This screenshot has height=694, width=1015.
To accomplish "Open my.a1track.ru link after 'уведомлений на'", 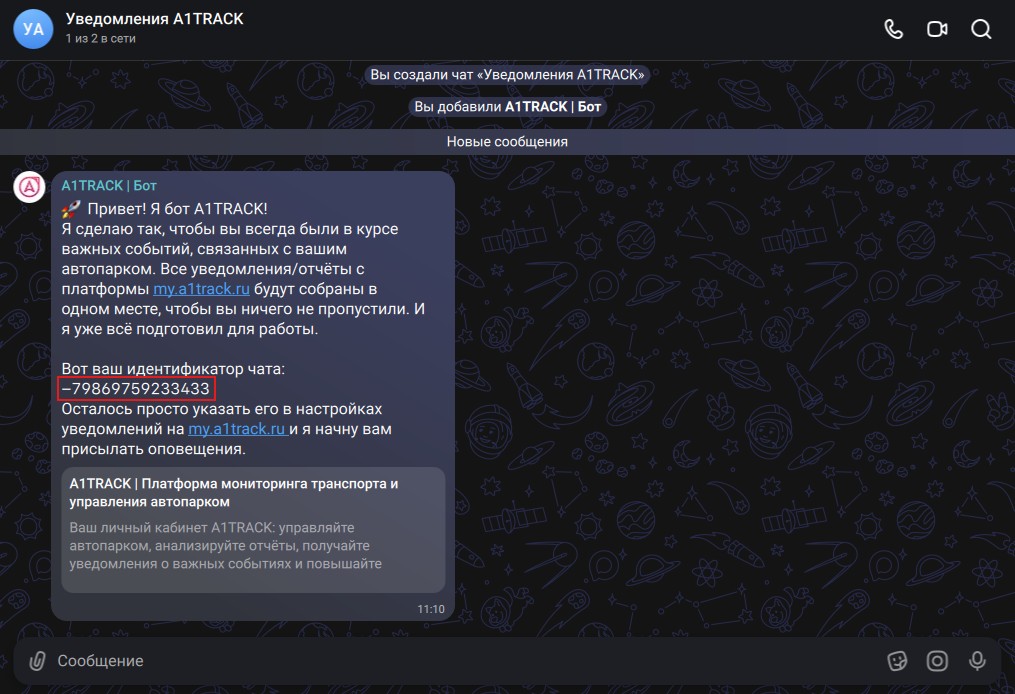I will click(x=238, y=429).
